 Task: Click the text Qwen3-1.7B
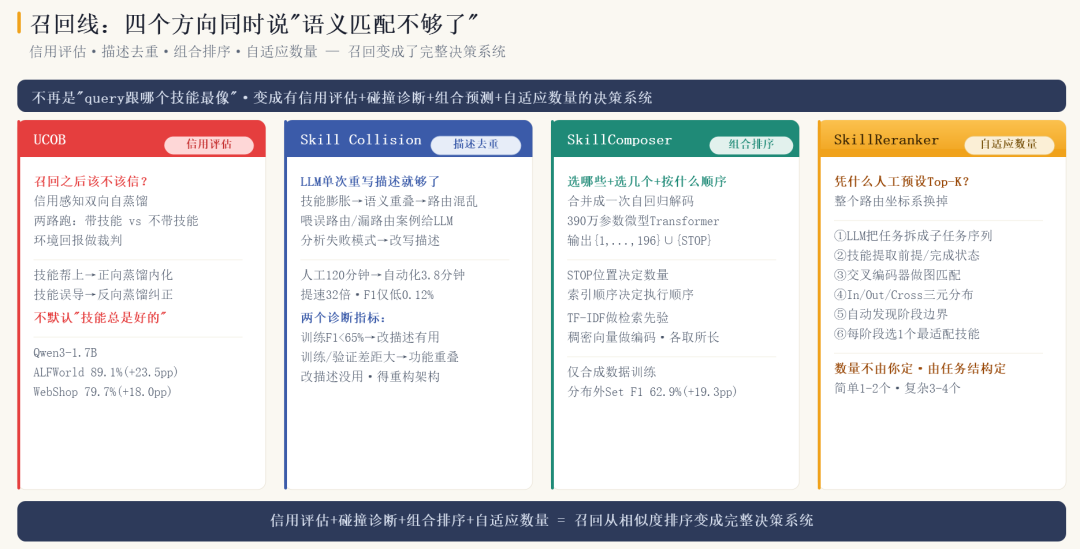[x=65, y=353]
